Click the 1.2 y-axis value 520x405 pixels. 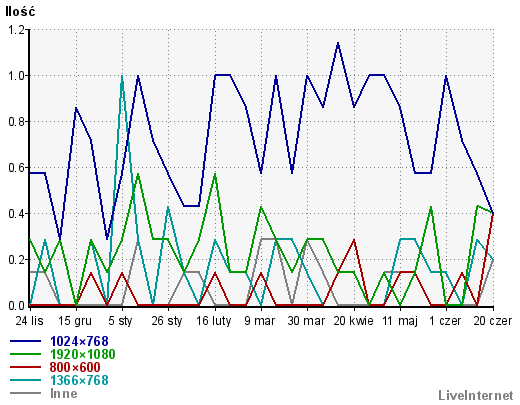(x=16, y=30)
